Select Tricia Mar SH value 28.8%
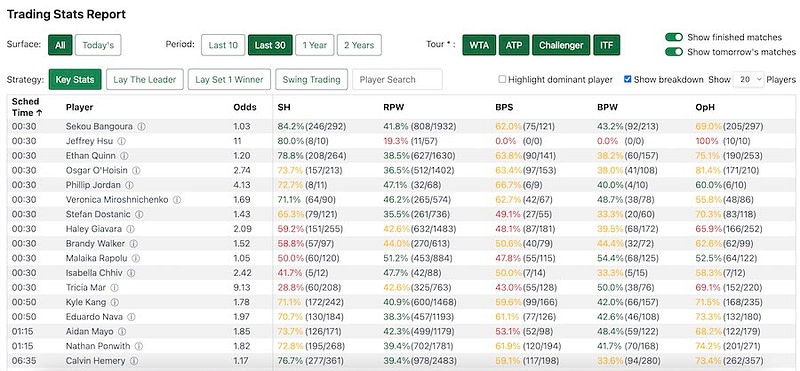Screen dimensions: 800x371 [290, 288]
